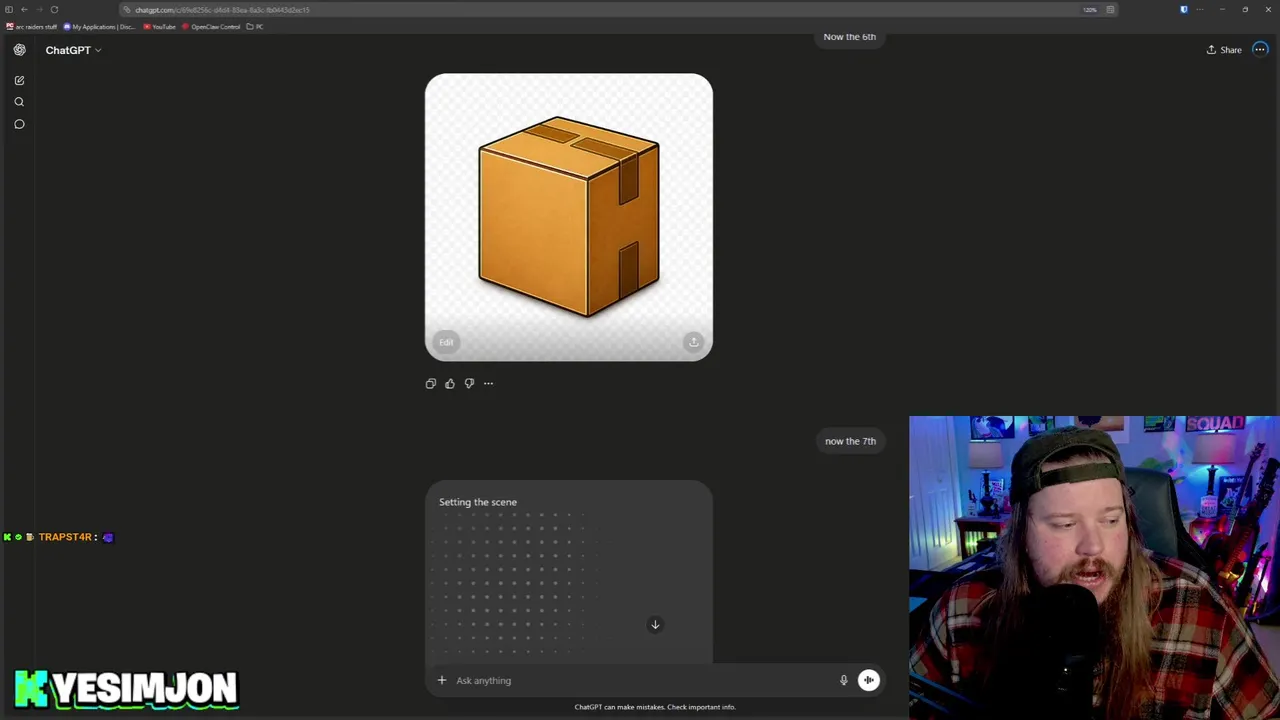This screenshot has width=1280, height=720.
Task: Click the reader view icon in address bar
Action: pyautogui.click(x=1110, y=9)
